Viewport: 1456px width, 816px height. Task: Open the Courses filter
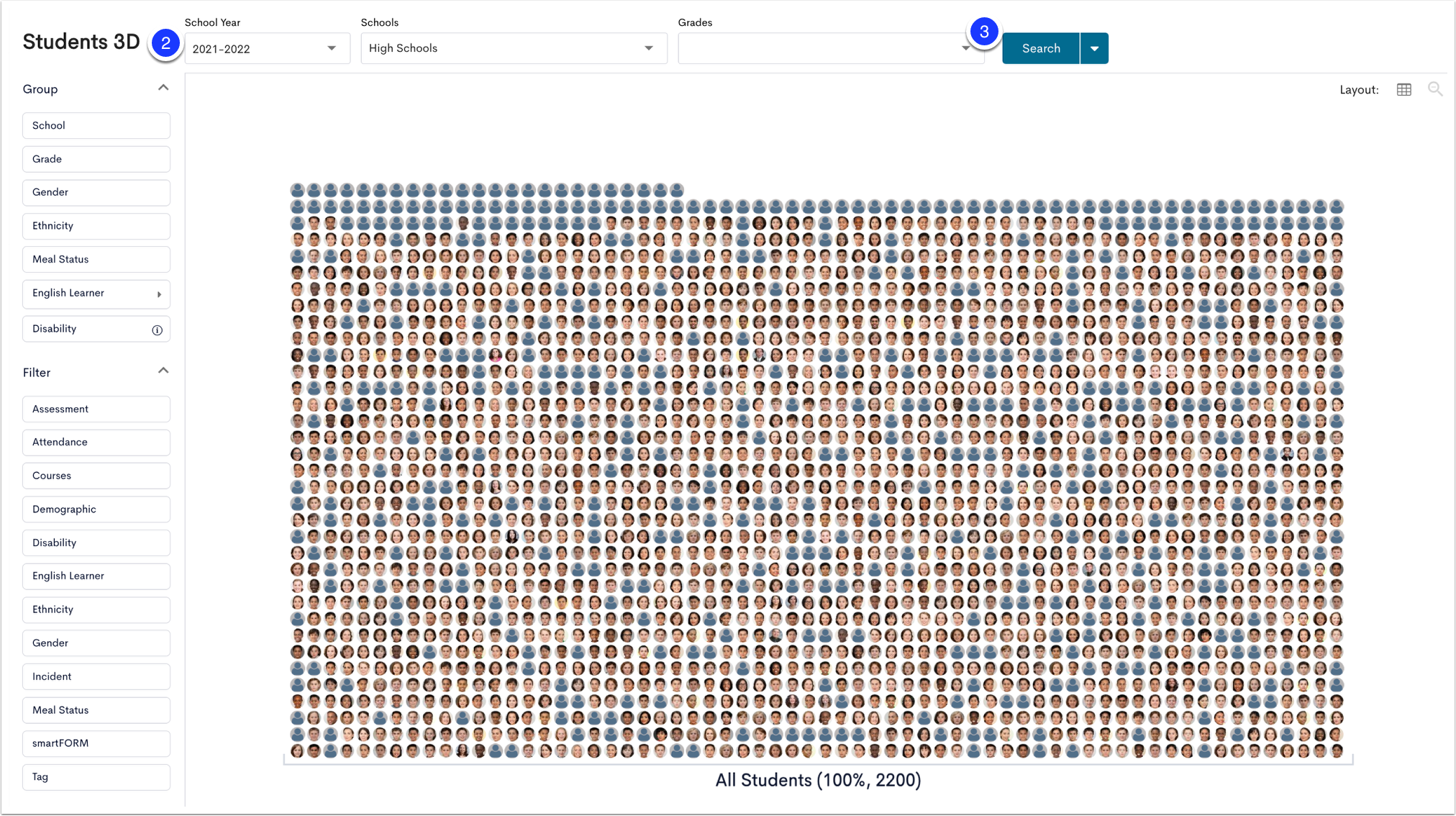point(96,476)
